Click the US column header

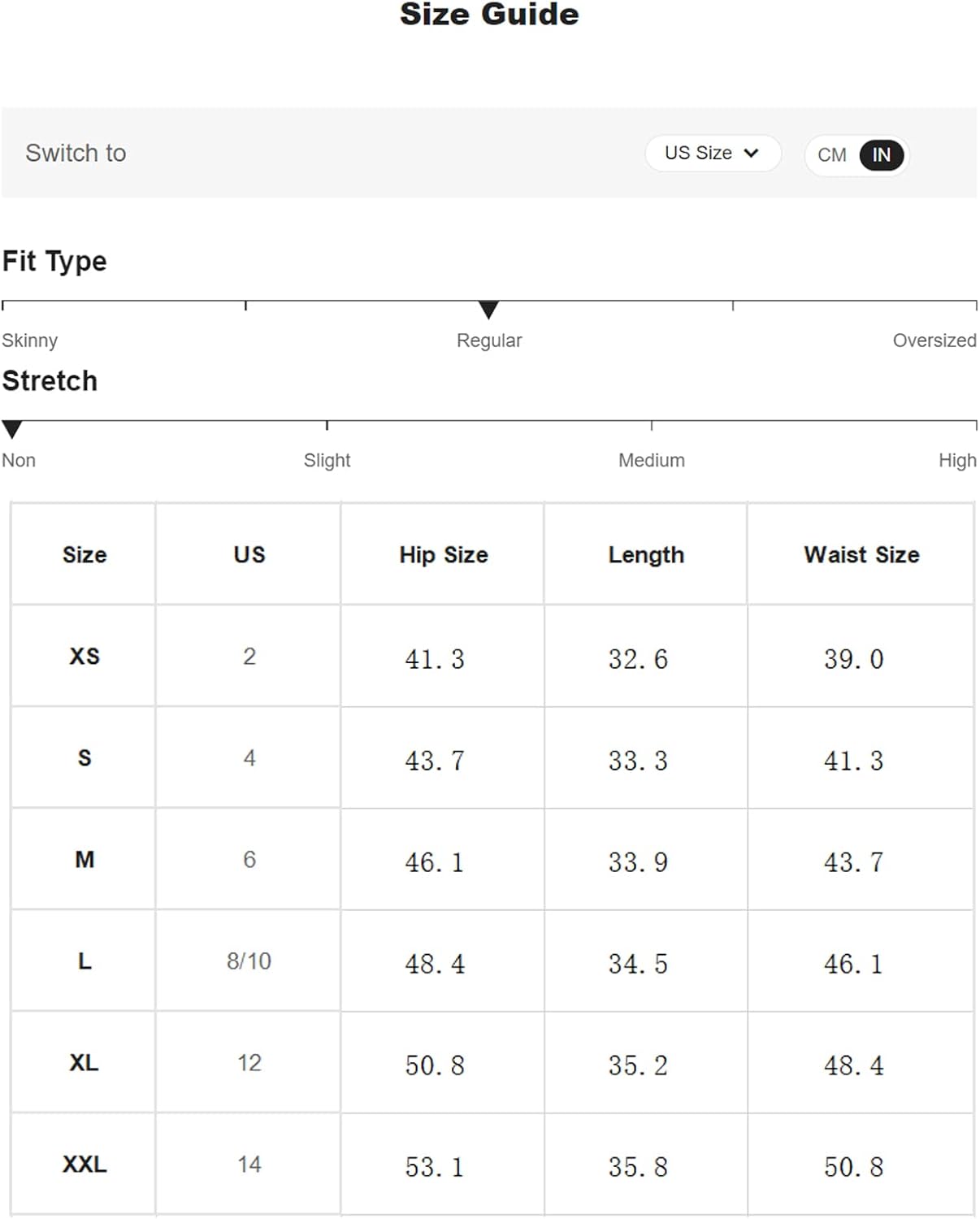click(x=249, y=554)
